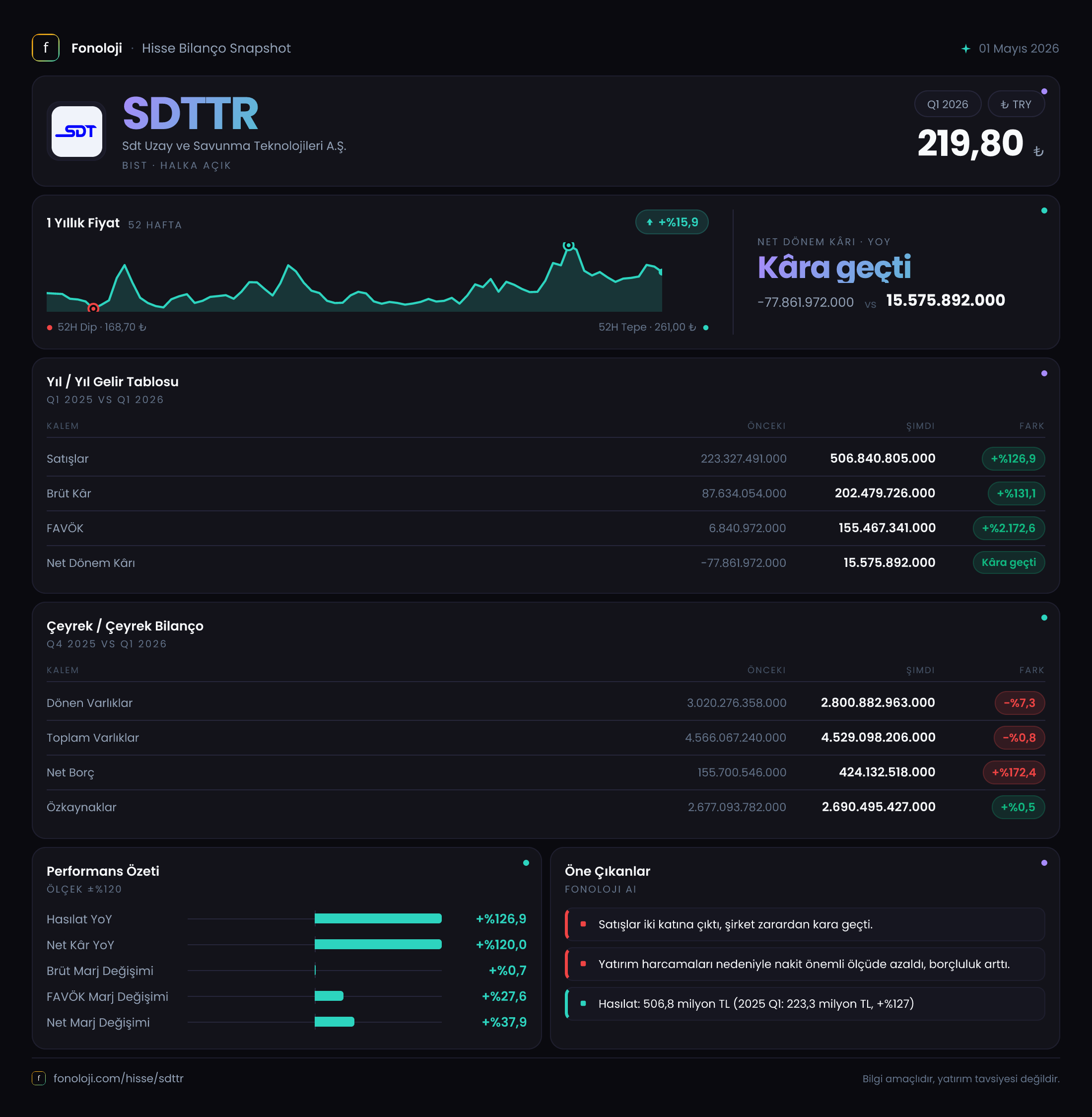The width and height of the screenshot is (1092, 1117).
Task: Click the Satışlar +%126,9 change badge
Action: (x=1013, y=458)
